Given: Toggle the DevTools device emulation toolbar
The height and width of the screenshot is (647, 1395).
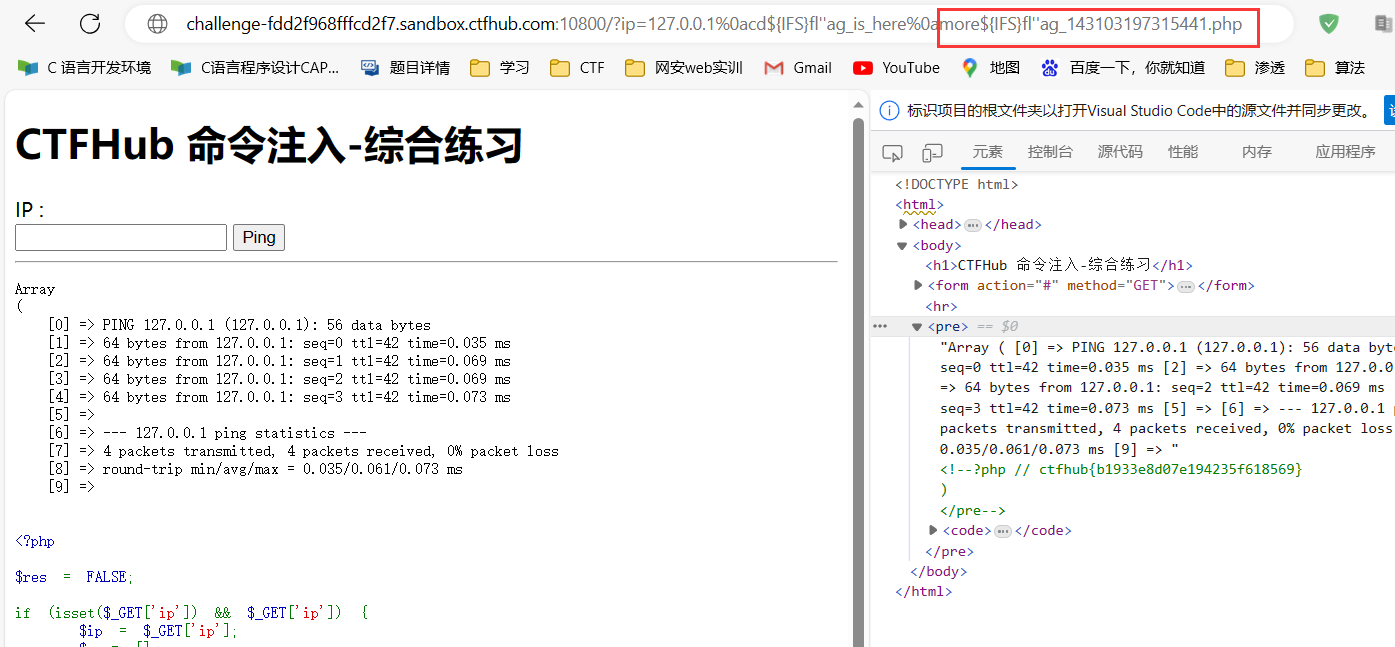Looking at the screenshot, I should coord(932,152).
